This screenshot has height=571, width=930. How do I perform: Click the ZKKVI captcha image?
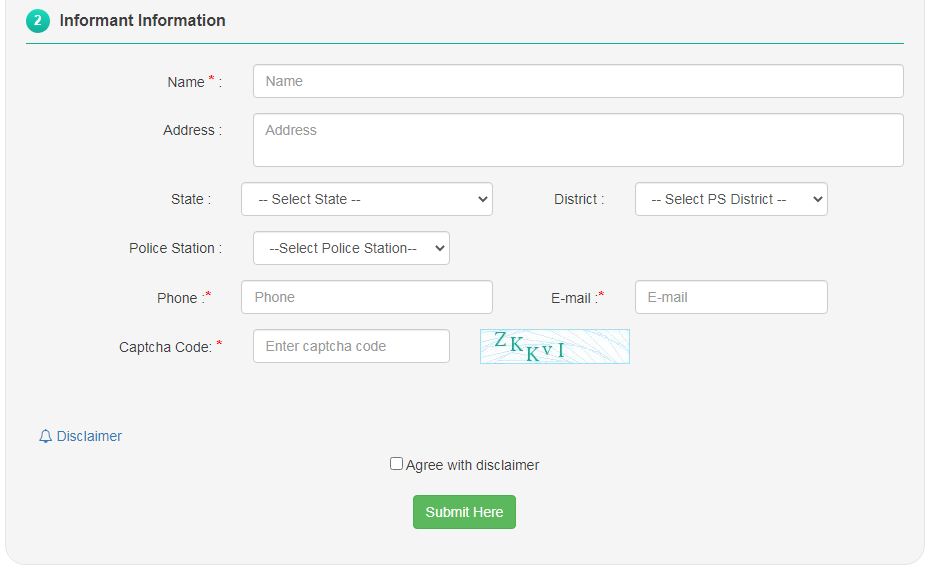click(554, 346)
